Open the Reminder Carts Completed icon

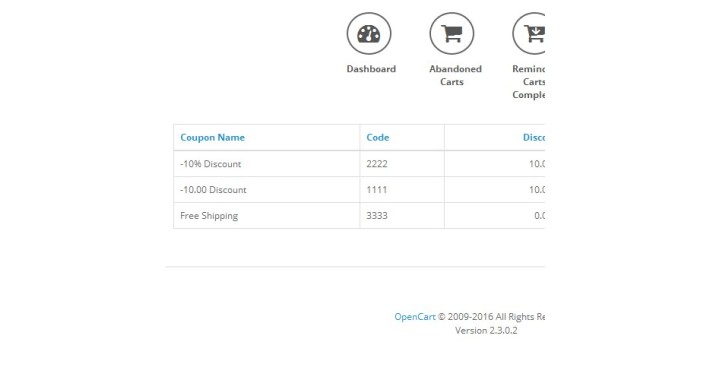click(x=528, y=34)
